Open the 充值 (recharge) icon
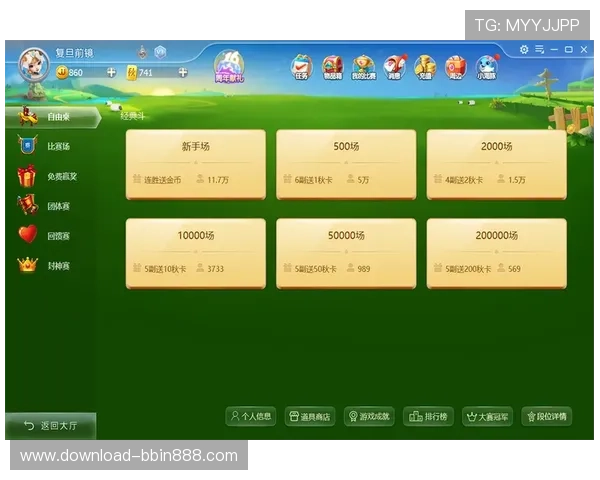Screen dimensions: 600x480 pyautogui.click(x=424, y=66)
